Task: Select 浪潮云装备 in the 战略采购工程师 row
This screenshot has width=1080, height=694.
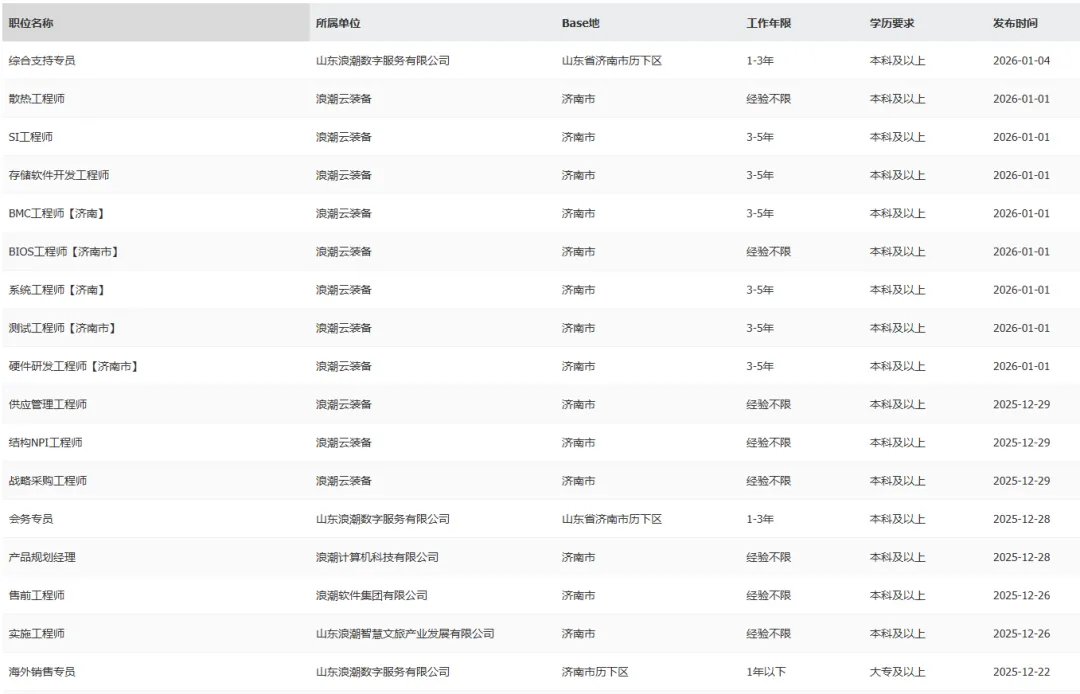Action: pyautogui.click(x=344, y=481)
